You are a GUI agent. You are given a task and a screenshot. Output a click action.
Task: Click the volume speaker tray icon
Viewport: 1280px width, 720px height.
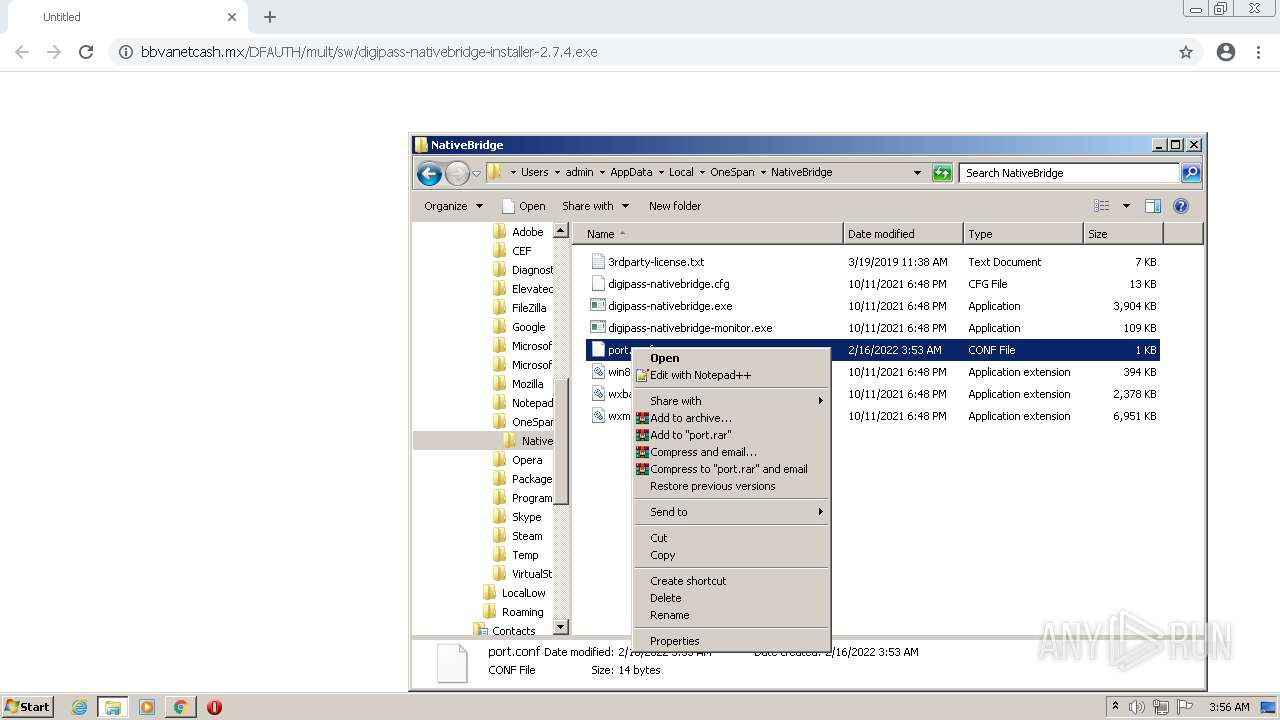(x=1136, y=707)
